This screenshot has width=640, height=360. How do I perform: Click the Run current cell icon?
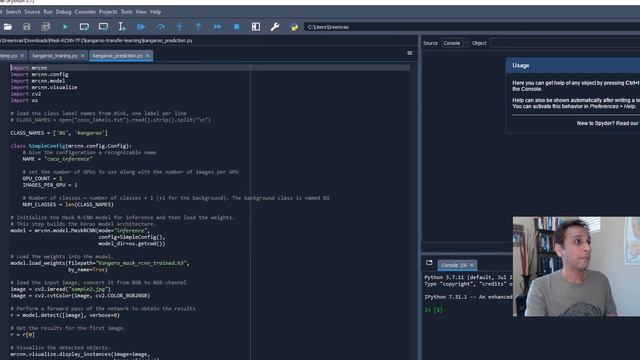(84, 27)
